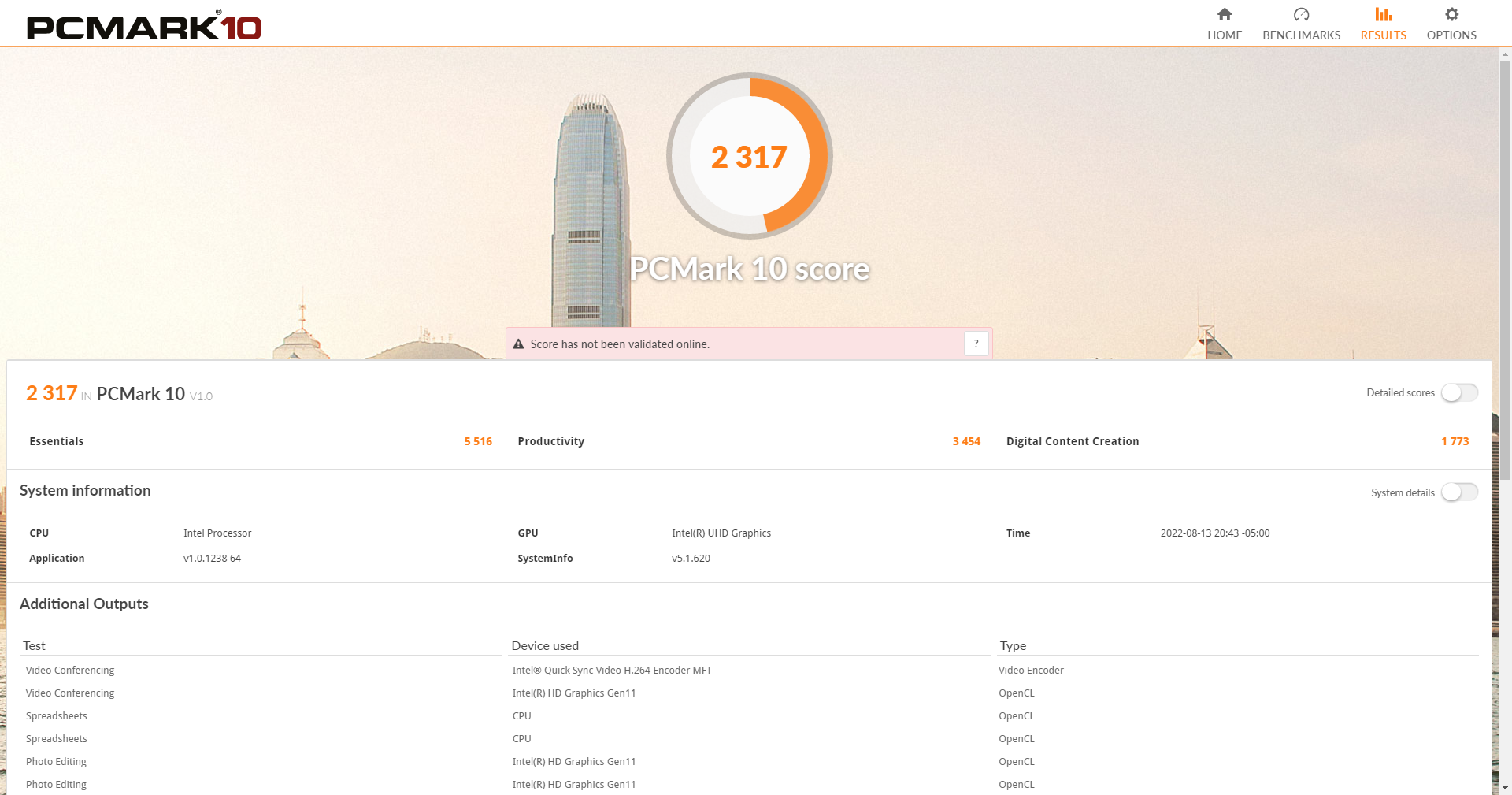Screen dimensions: 1512x795
Task: Click the Additional Outputs heading
Action: click(x=84, y=604)
